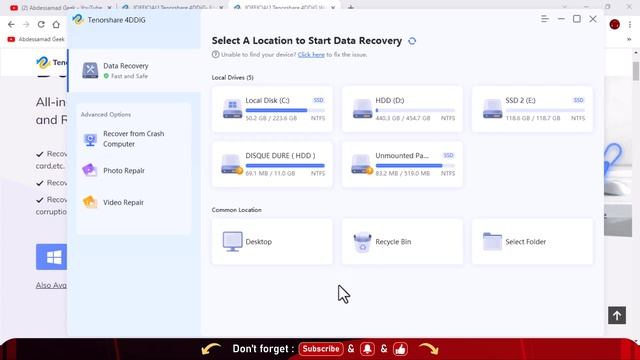Expand the bookmarks overflow chevron

629,40
